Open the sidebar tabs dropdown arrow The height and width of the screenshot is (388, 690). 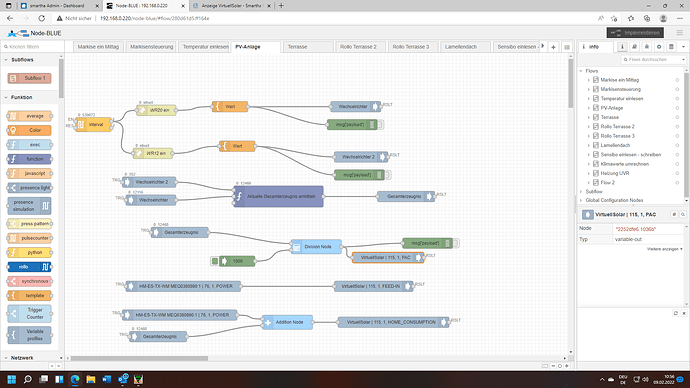tap(683, 47)
